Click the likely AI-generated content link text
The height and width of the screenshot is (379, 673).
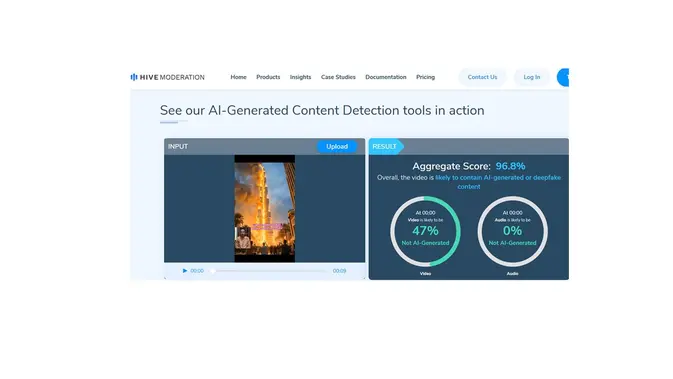pyautogui.click(x=498, y=182)
